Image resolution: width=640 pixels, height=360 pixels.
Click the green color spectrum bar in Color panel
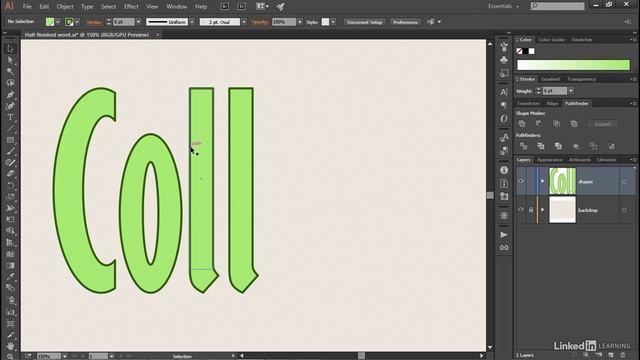(x=573, y=65)
